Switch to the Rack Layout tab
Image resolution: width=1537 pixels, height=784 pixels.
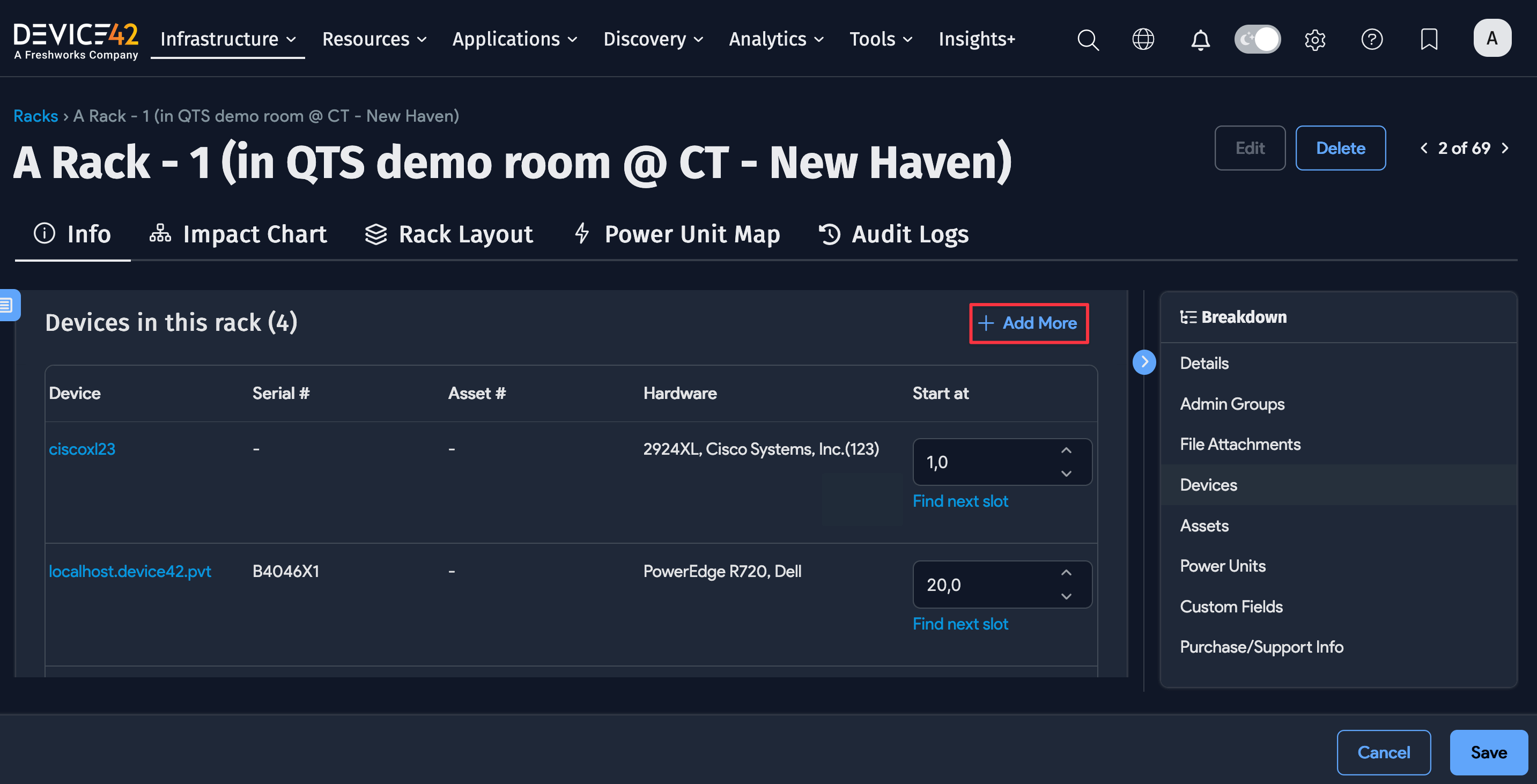coord(449,234)
